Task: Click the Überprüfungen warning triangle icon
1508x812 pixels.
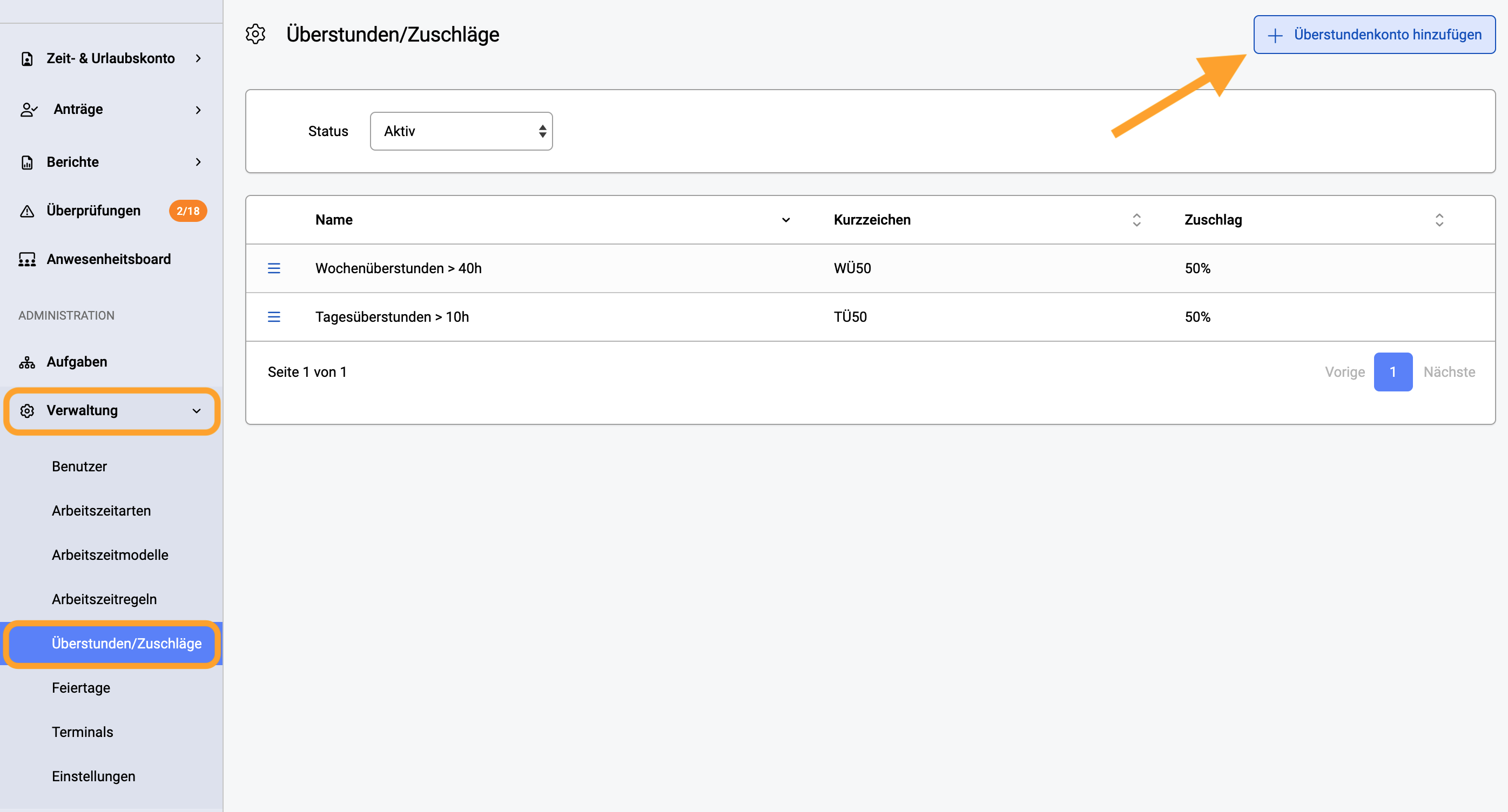Action: (27, 211)
